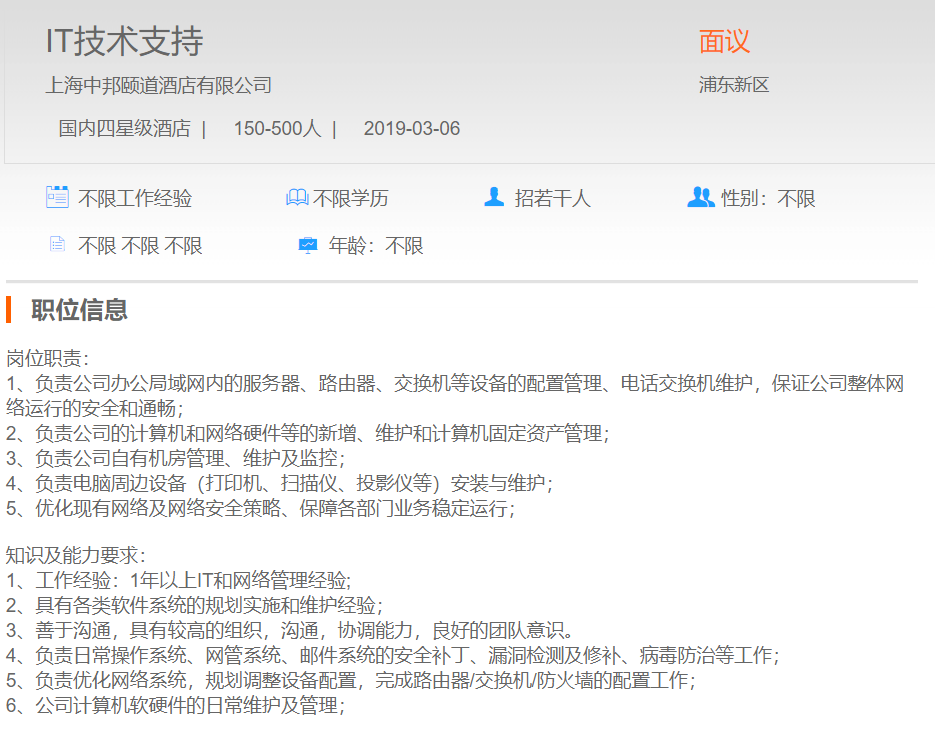Screen dimensions: 935x734
Task: Click the 国内四星级酒店 company type
Action: [124, 129]
